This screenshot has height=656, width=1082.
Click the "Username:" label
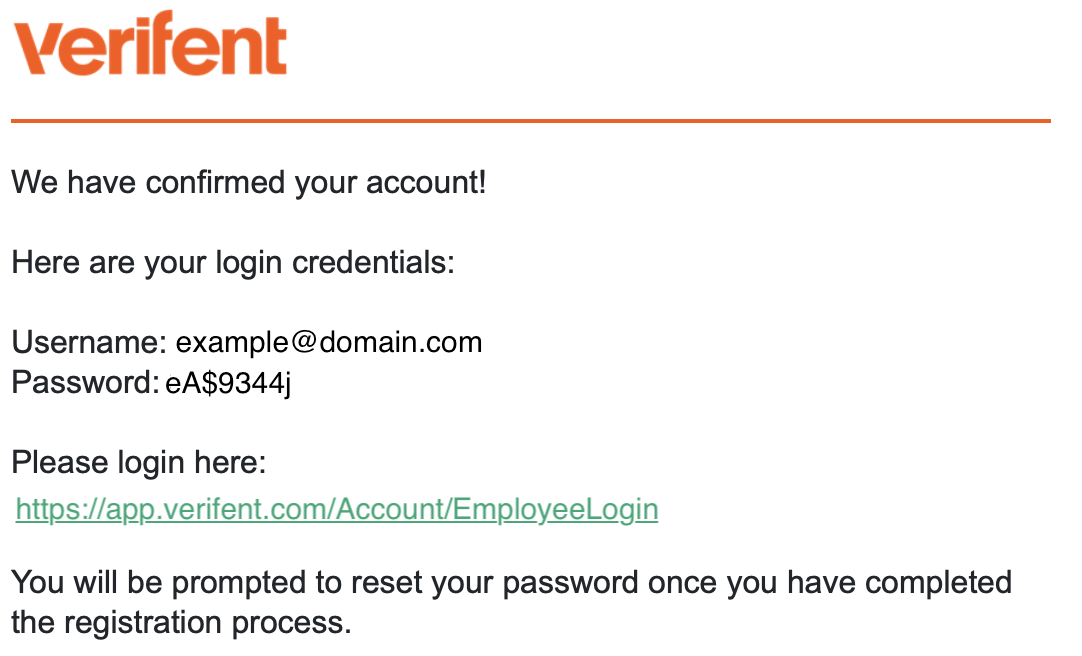pyautogui.click(x=89, y=343)
